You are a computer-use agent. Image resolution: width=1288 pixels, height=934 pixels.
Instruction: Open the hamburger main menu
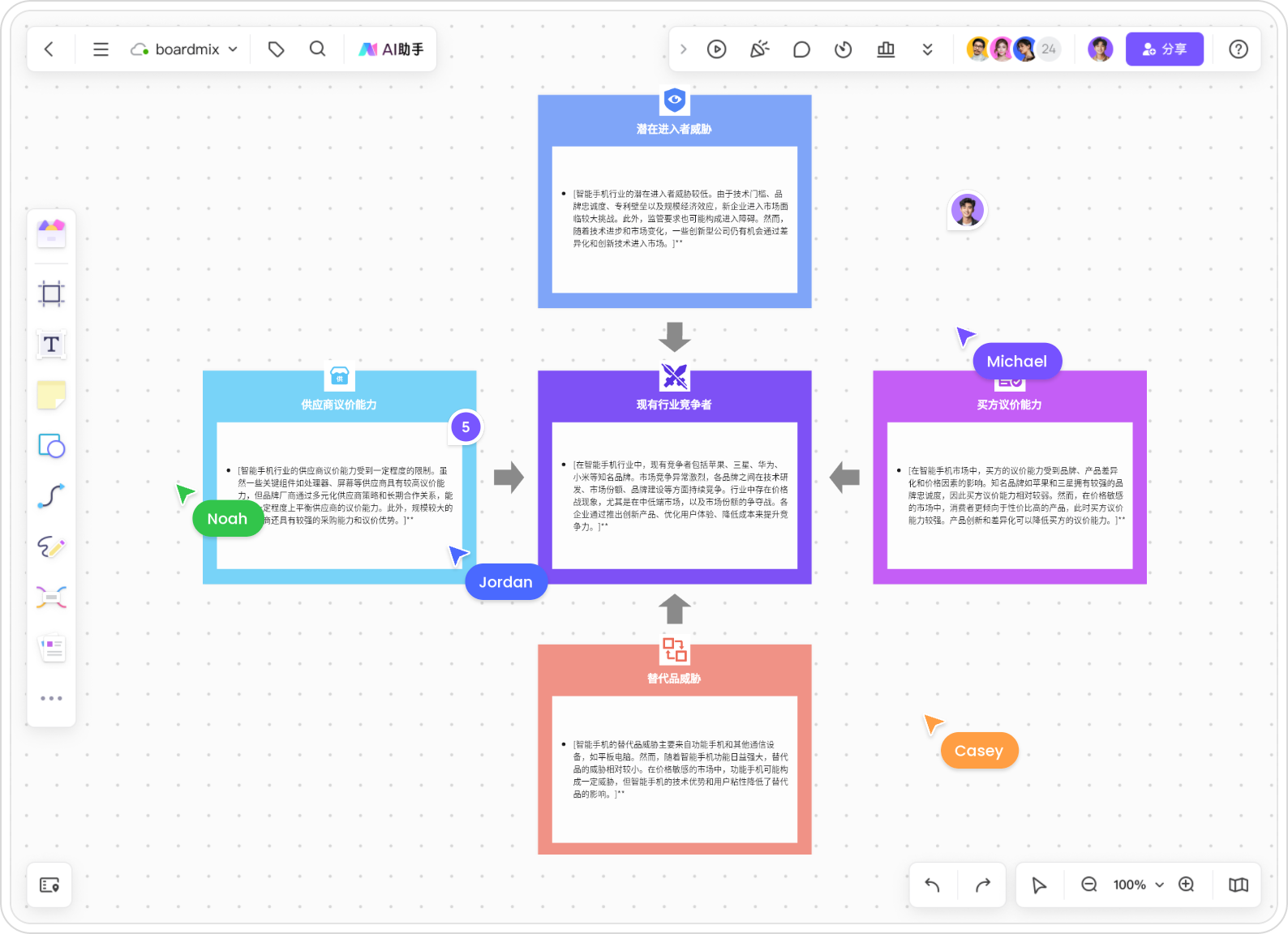tap(101, 49)
